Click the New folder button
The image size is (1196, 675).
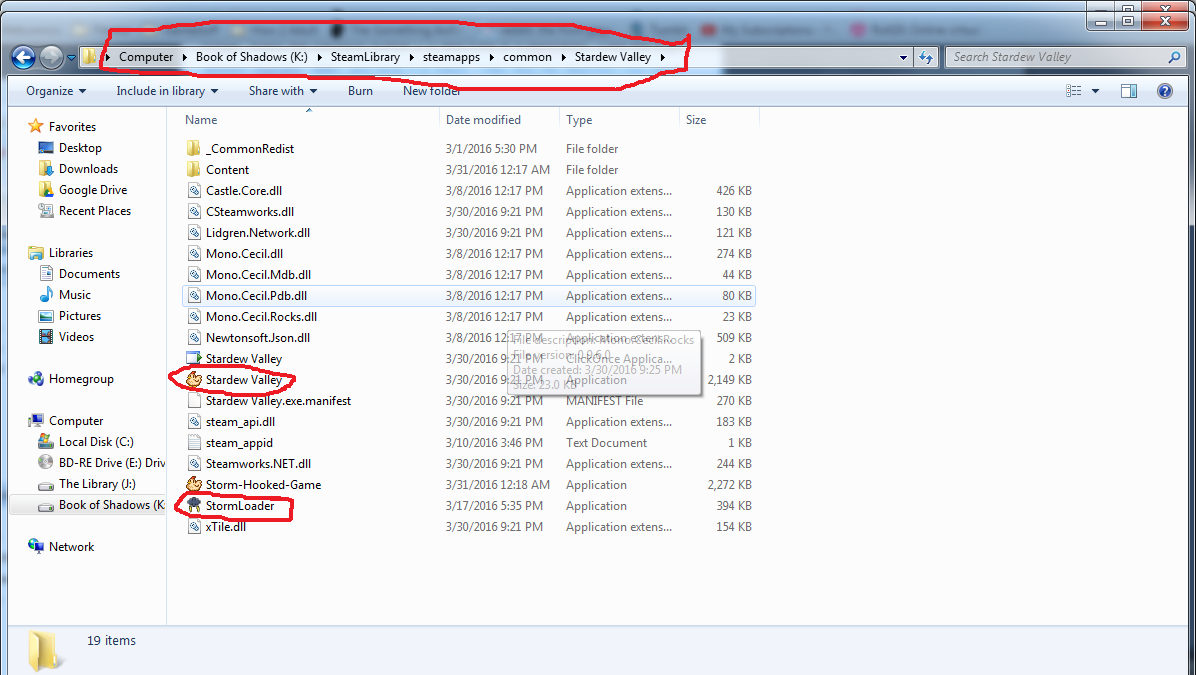click(432, 91)
